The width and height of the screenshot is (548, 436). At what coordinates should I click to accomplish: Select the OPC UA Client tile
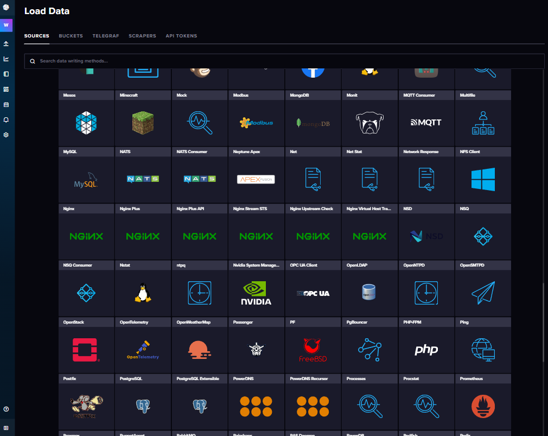313,288
